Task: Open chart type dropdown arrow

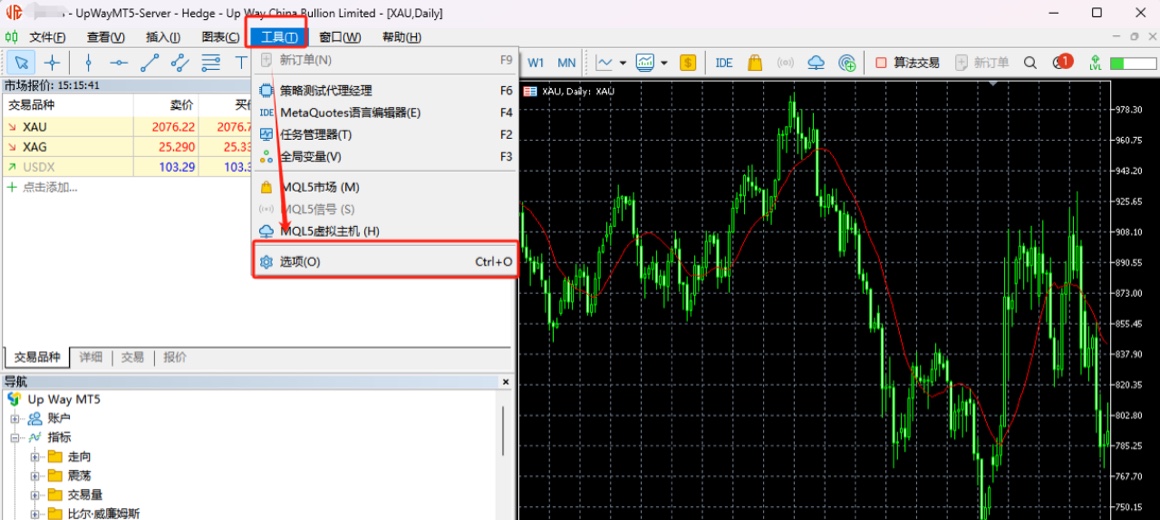Action: click(623, 63)
